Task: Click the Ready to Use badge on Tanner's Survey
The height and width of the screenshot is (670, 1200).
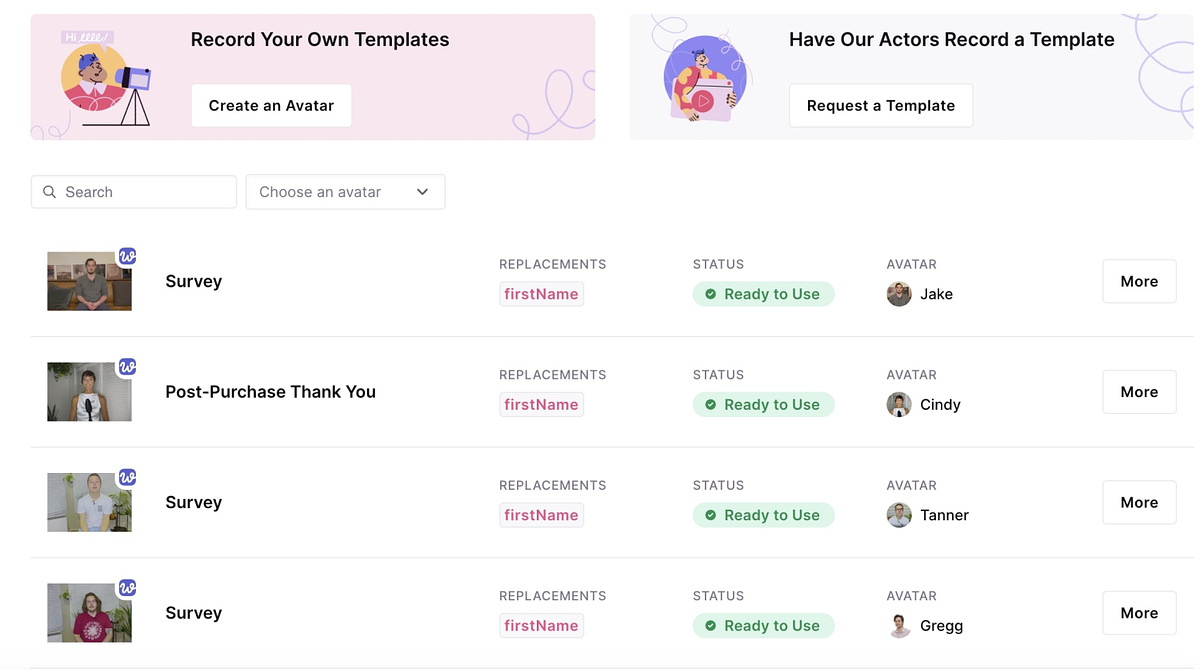Action: pyautogui.click(x=763, y=515)
